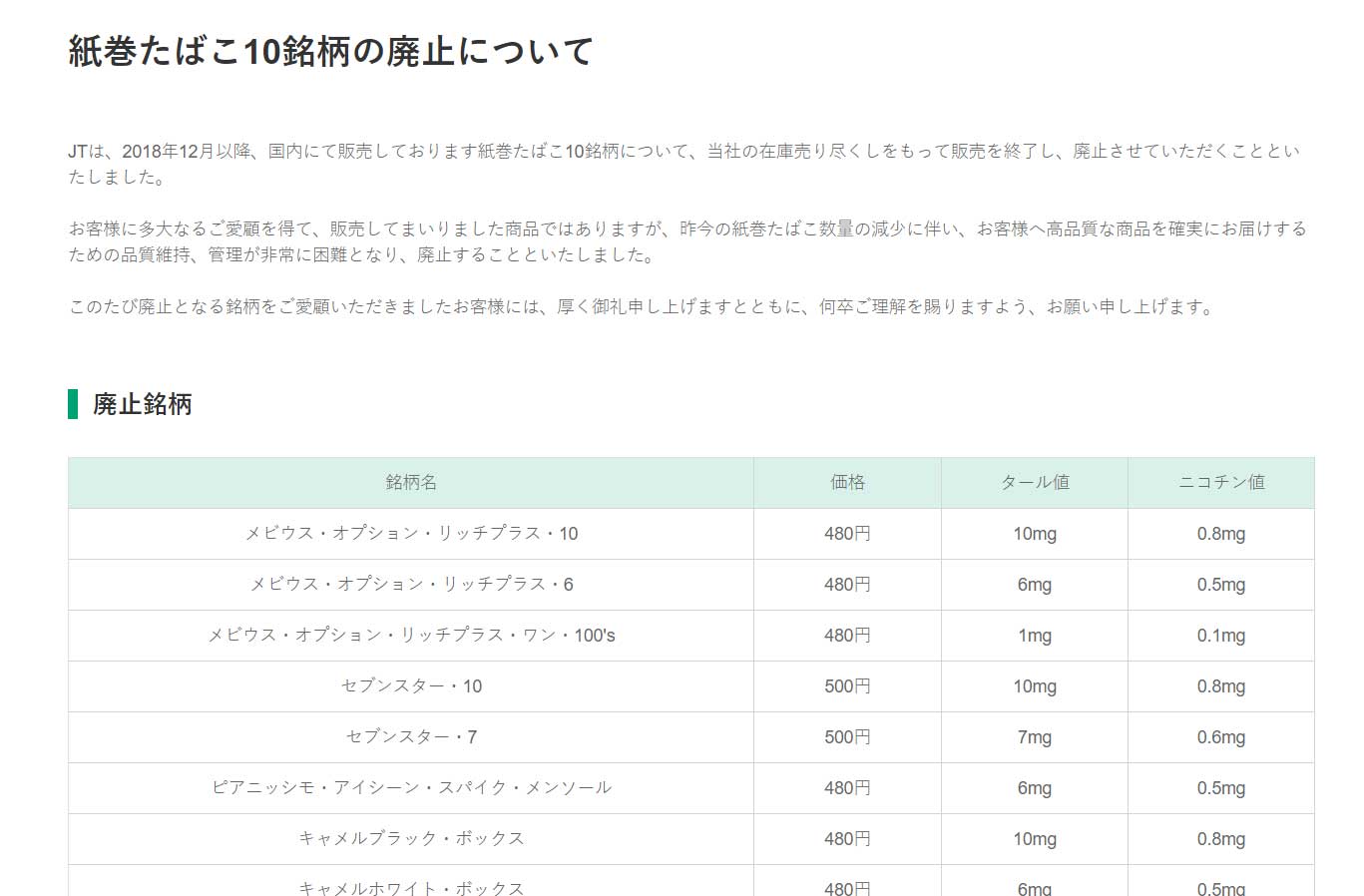Screen dimensions: 1364x896
Task: Click the 480円 price for ピアニッシモ row
Action: tap(847, 788)
